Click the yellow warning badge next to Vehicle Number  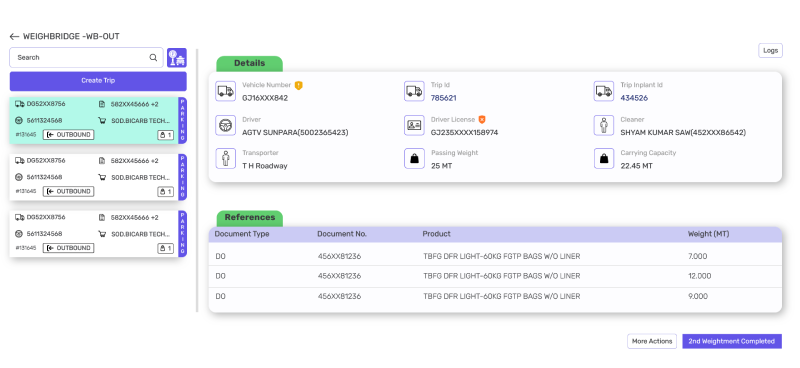tap(298, 85)
